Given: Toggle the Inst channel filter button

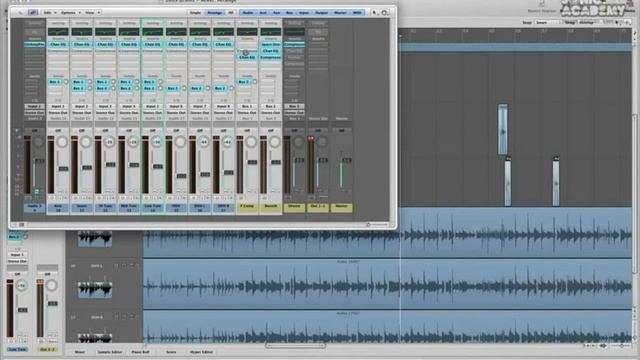Looking at the screenshot, I should [x=263, y=13].
